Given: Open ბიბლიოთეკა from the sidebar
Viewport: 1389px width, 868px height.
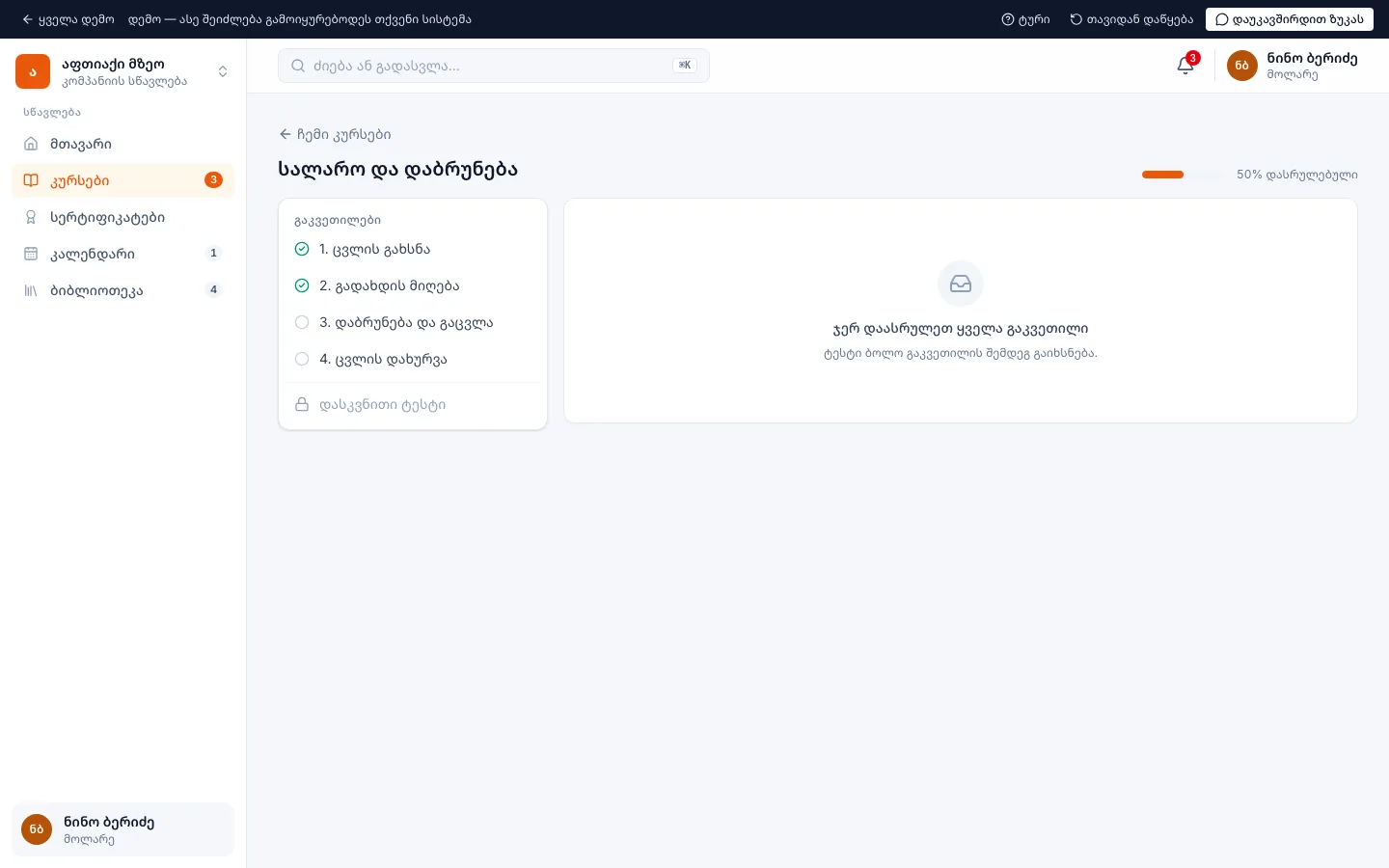Looking at the screenshot, I should pos(123,290).
